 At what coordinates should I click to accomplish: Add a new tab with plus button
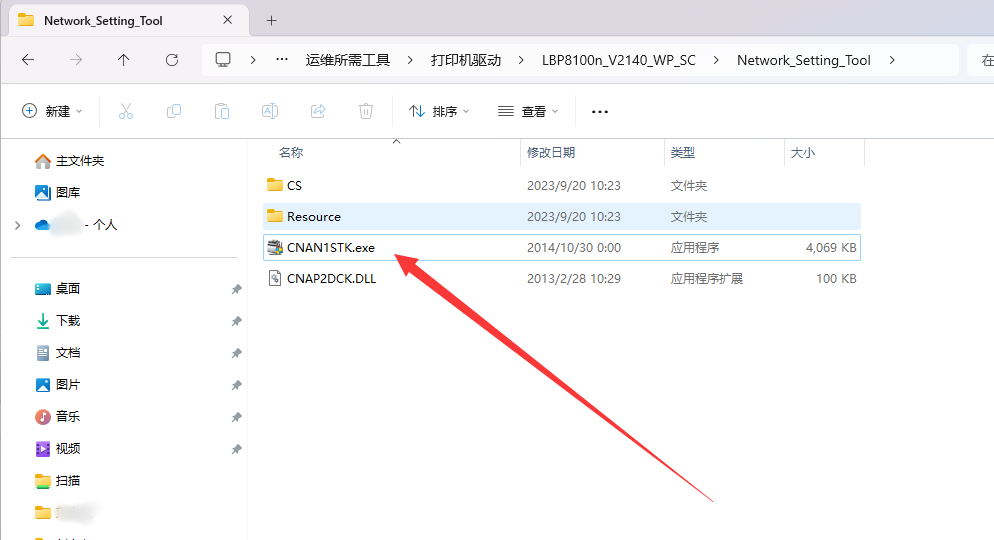click(271, 21)
